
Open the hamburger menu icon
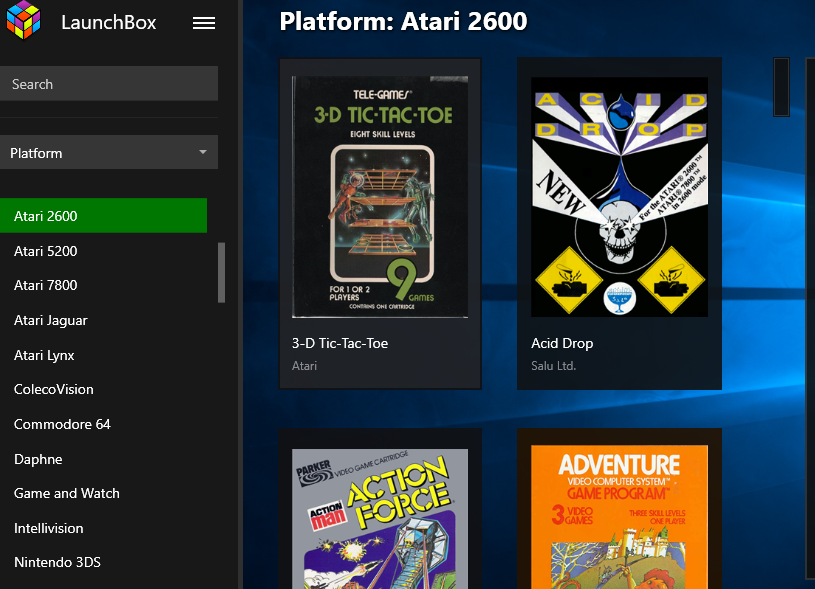204,23
